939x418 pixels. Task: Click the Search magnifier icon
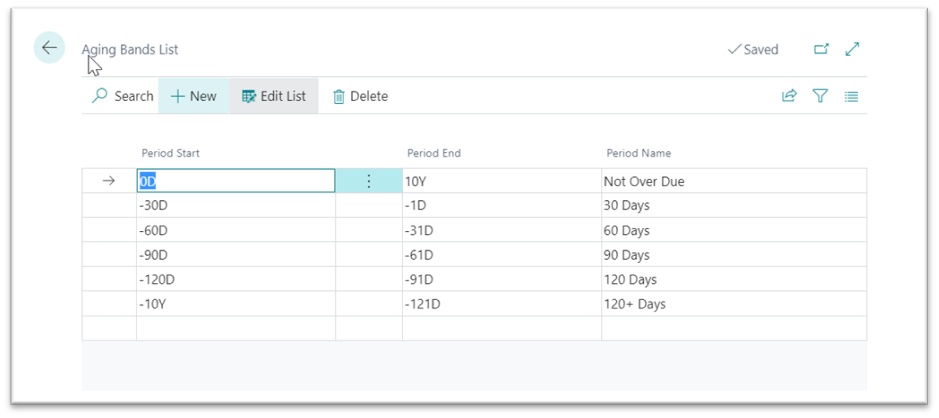99,96
